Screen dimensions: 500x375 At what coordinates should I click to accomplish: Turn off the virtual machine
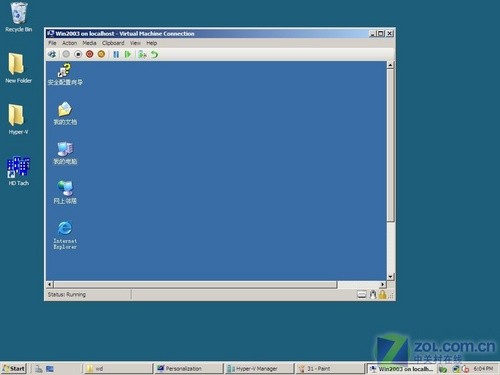(x=78, y=54)
